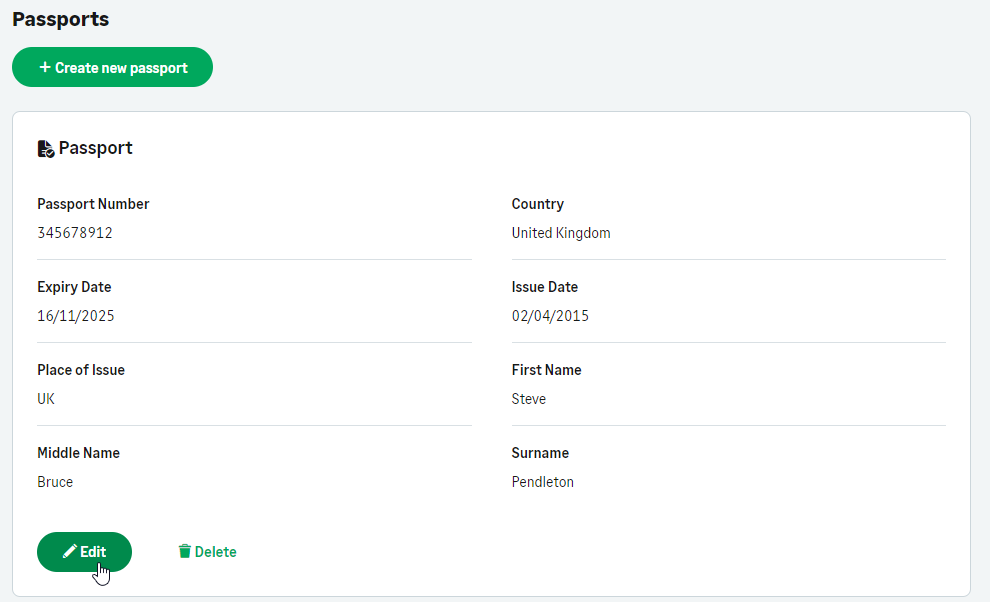Select the issue date 02/04/2015
The image size is (990, 602).
550,316
